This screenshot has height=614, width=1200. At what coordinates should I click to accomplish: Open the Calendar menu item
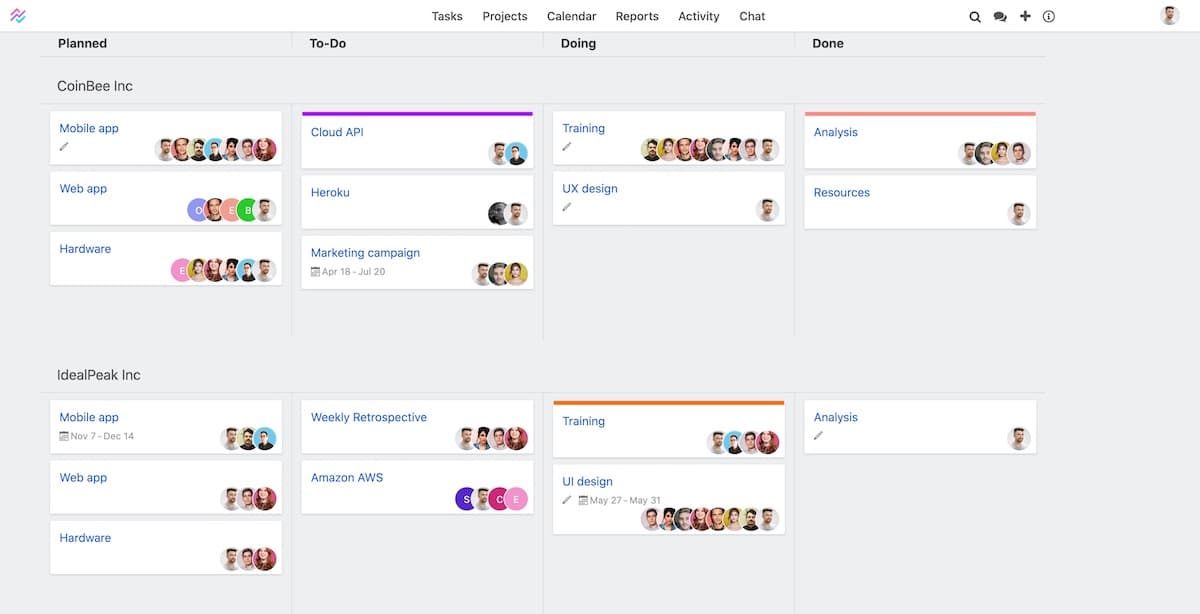572,16
